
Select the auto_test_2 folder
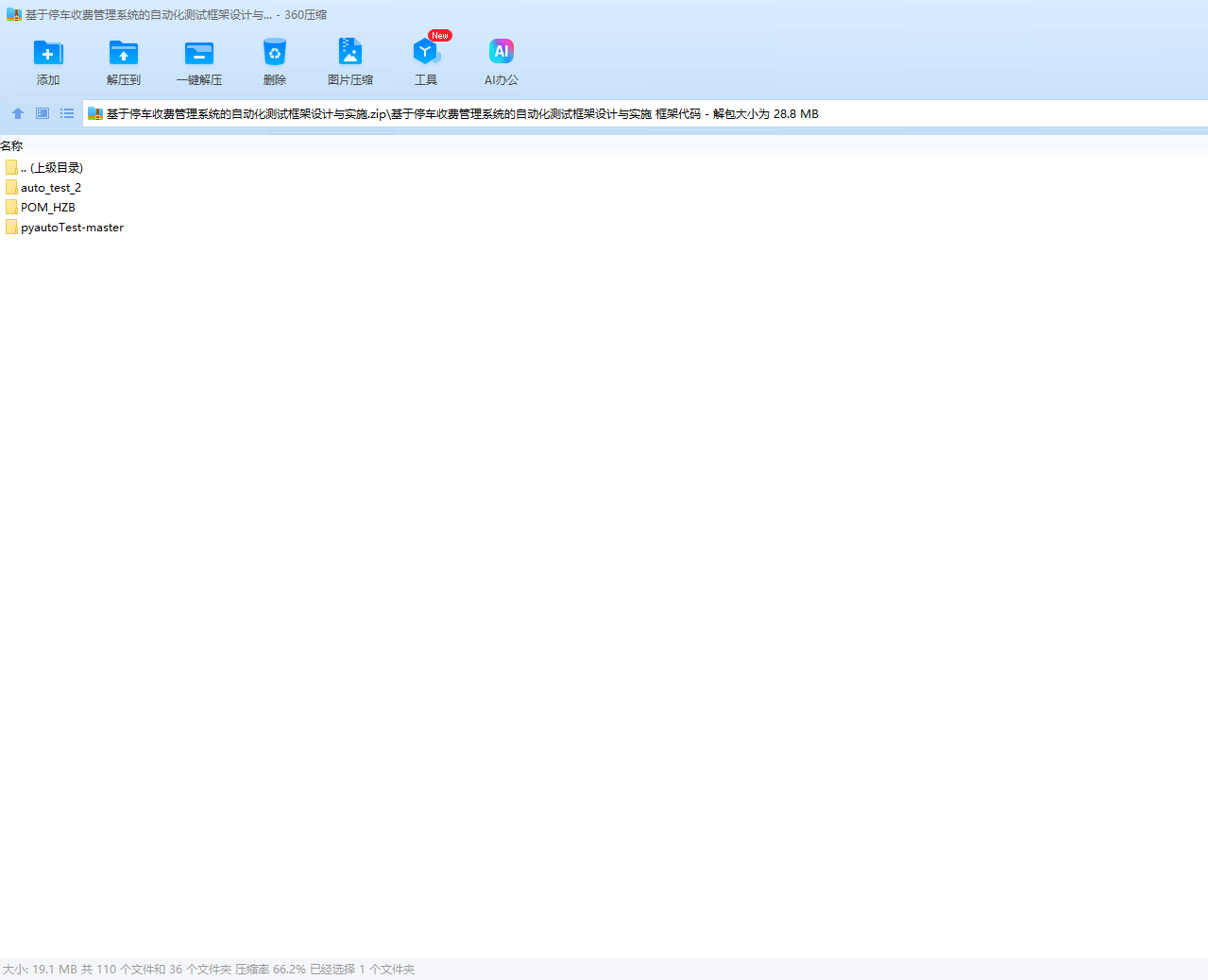pyautogui.click(x=51, y=188)
